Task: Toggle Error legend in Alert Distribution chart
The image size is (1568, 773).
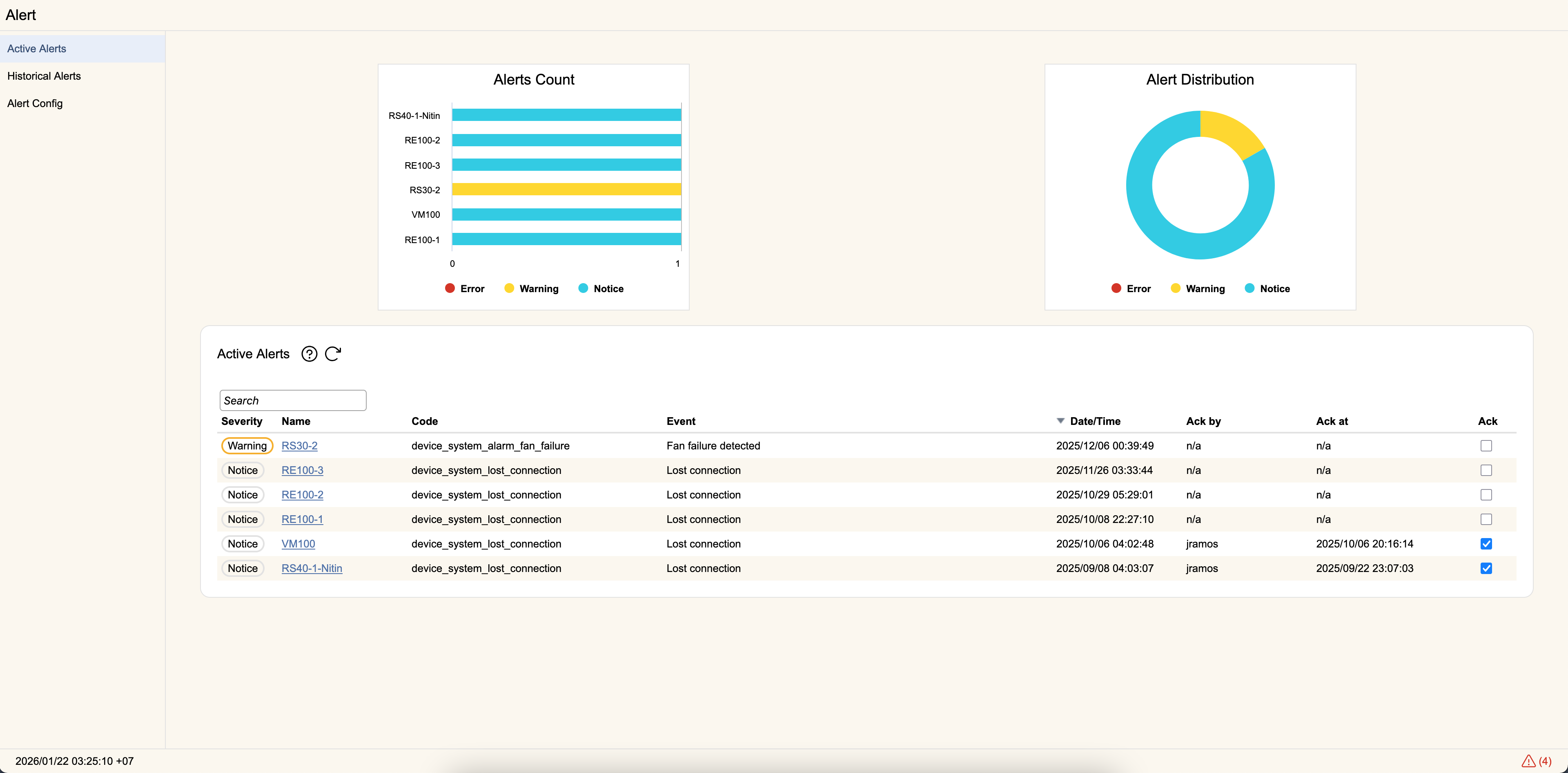Action: tap(1131, 289)
